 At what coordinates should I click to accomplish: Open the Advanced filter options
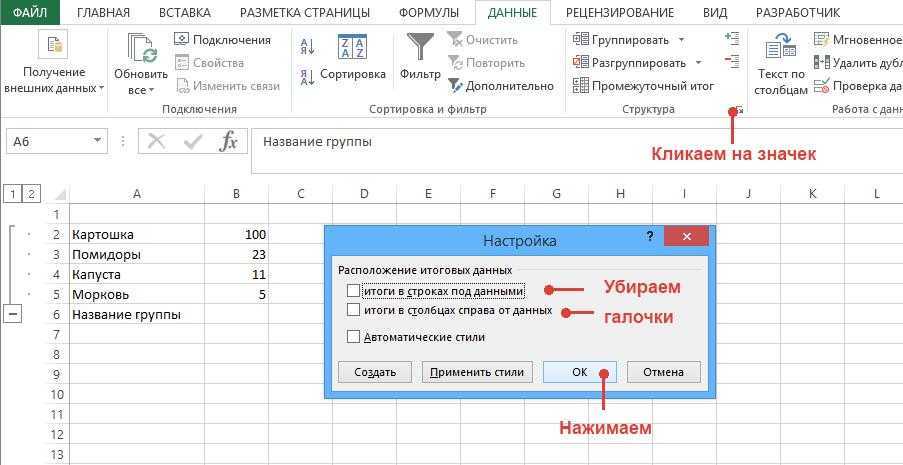500,86
